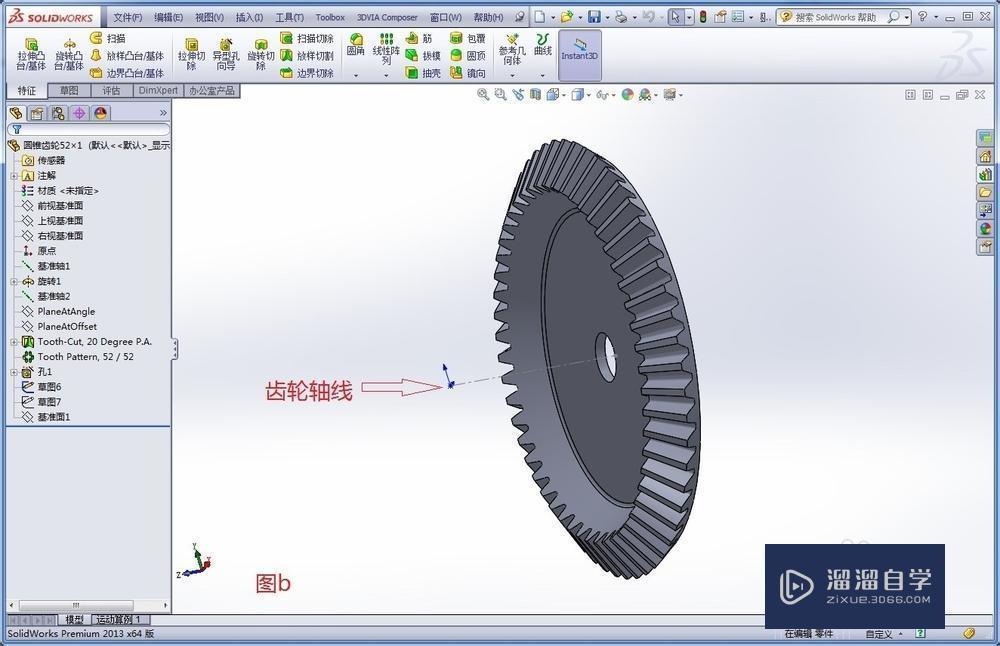Viewport: 1000px width, 646px height.
Task: Open the 线性阵列 pattern dropdown arrow
Action: click(x=386, y=75)
